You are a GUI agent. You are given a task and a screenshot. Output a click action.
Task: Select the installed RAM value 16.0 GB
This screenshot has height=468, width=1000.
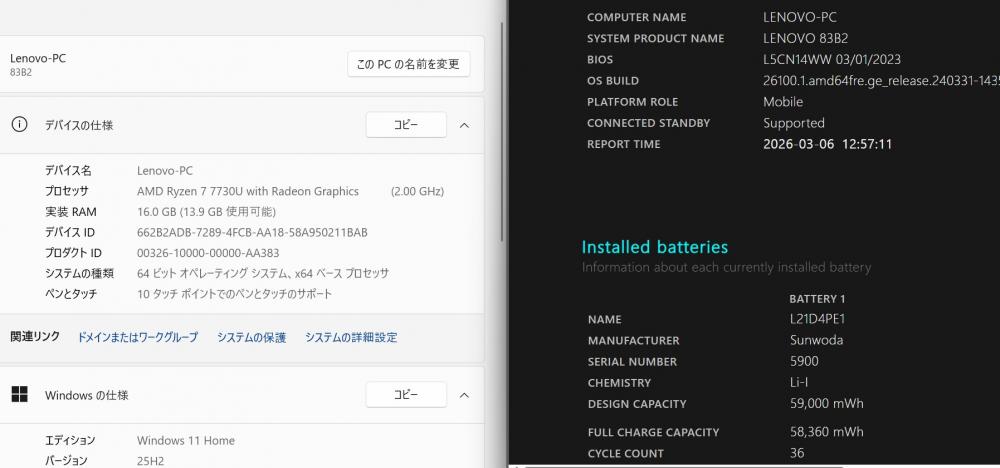click(206, 212)
